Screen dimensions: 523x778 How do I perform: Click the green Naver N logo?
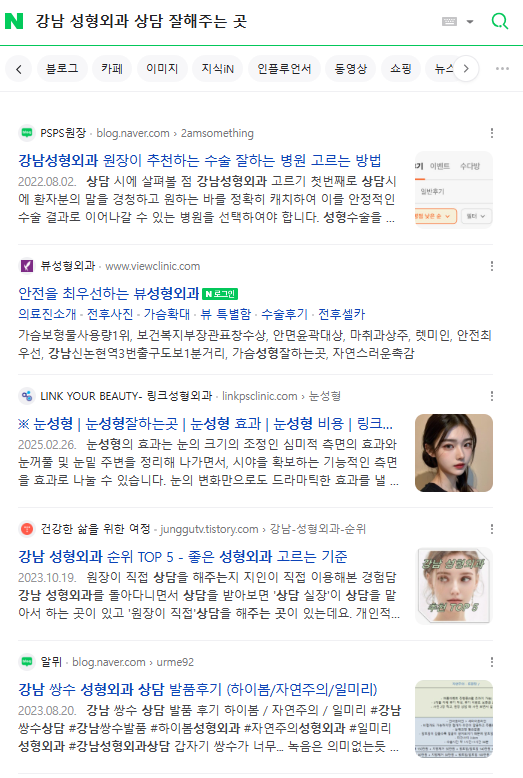pyautogui.click(x=14, y=21)
